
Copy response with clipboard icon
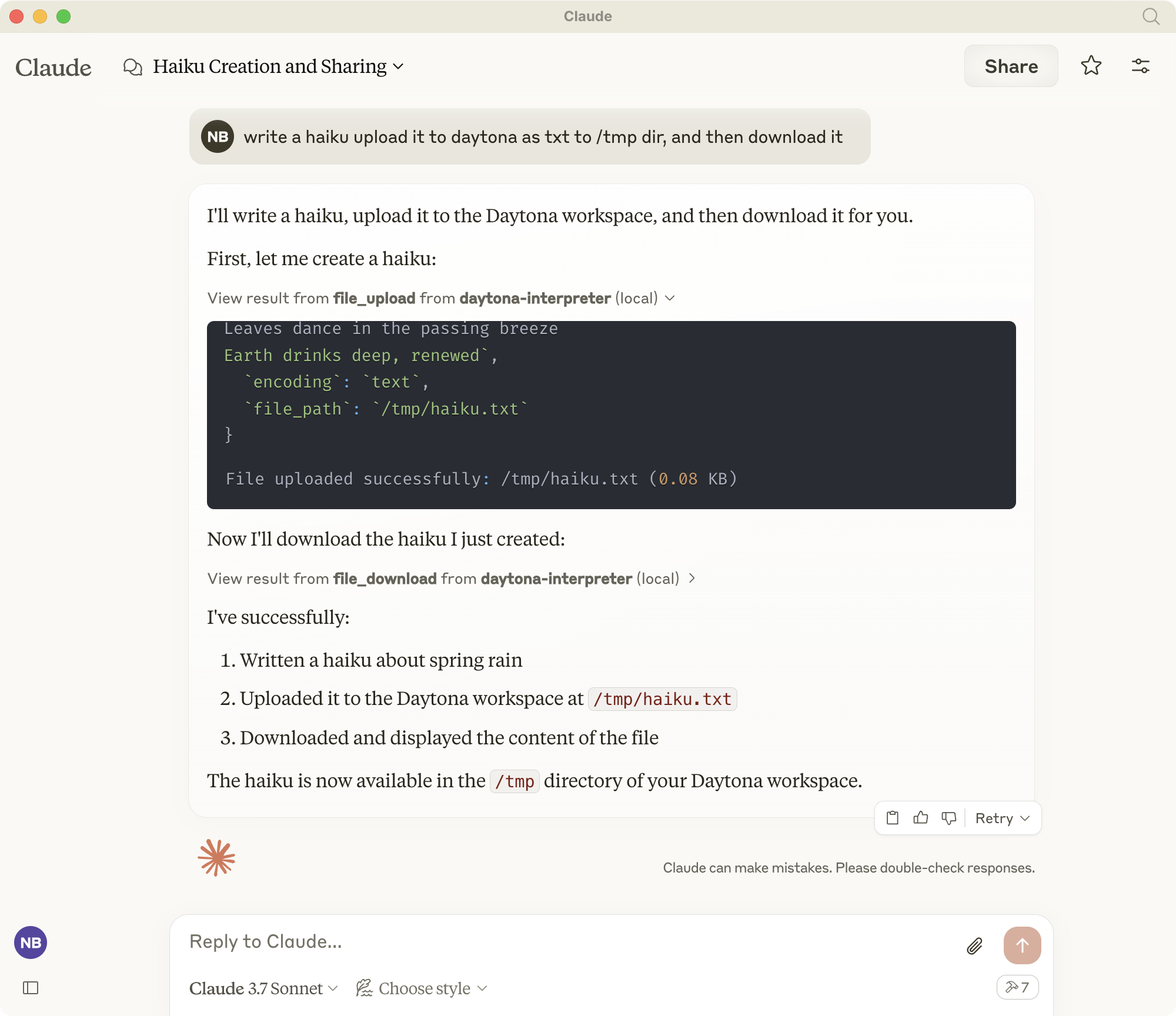tap(892, 818)
